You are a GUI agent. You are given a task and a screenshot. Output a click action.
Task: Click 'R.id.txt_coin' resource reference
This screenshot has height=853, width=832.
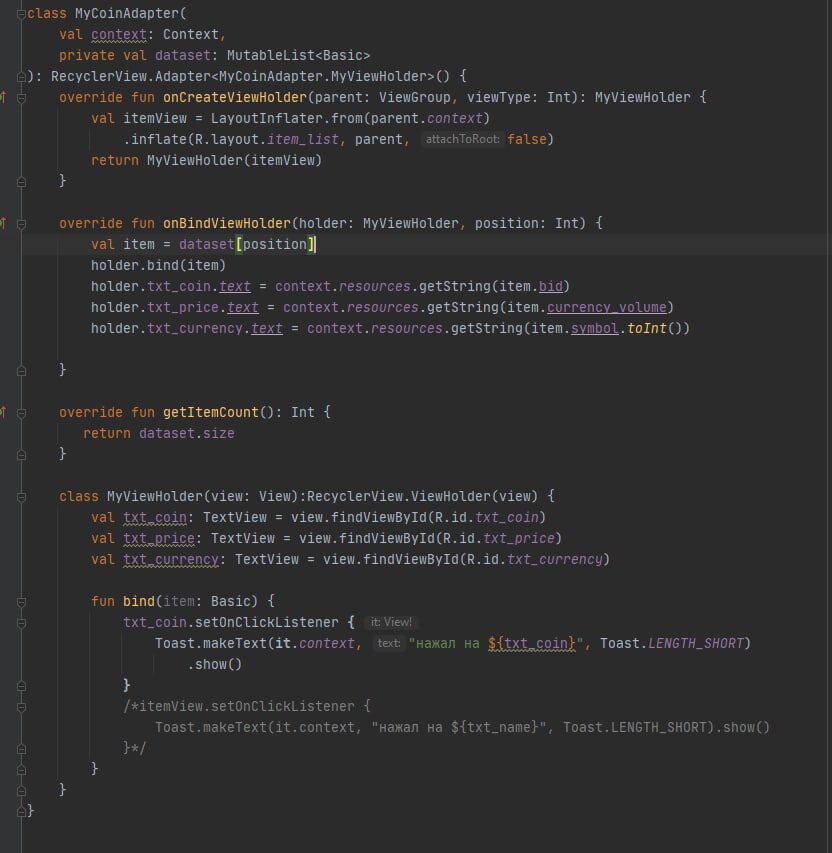487,518
